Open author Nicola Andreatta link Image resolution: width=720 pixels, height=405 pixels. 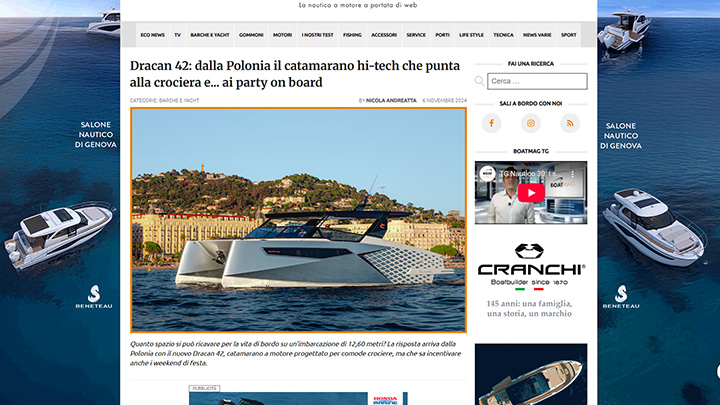391,100
